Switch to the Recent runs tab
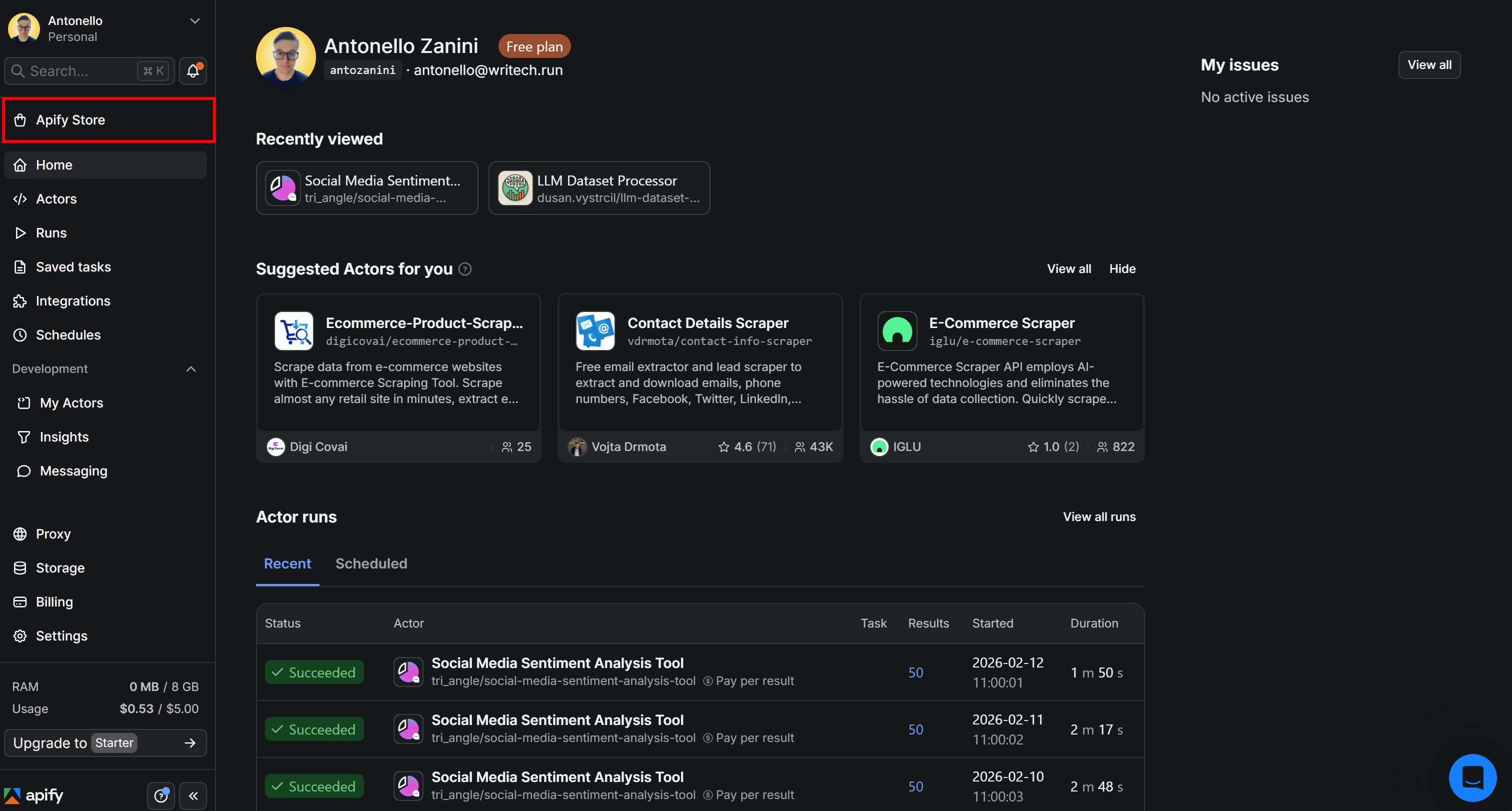The height and width of the screenshot is (811, 1512). point(287,563)
